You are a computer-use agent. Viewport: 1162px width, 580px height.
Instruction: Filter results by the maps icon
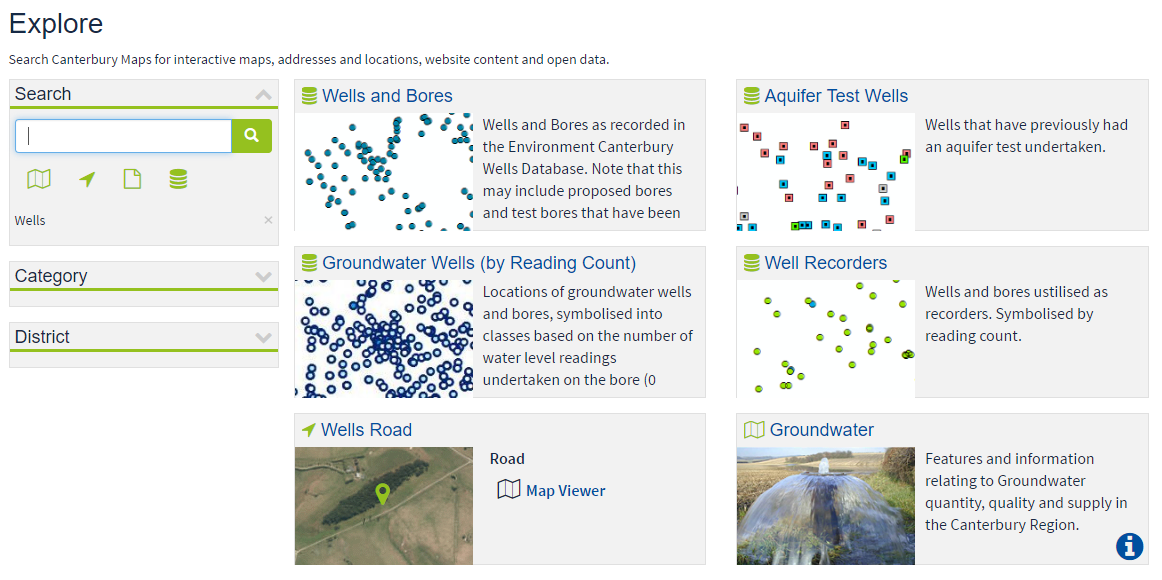39,179
